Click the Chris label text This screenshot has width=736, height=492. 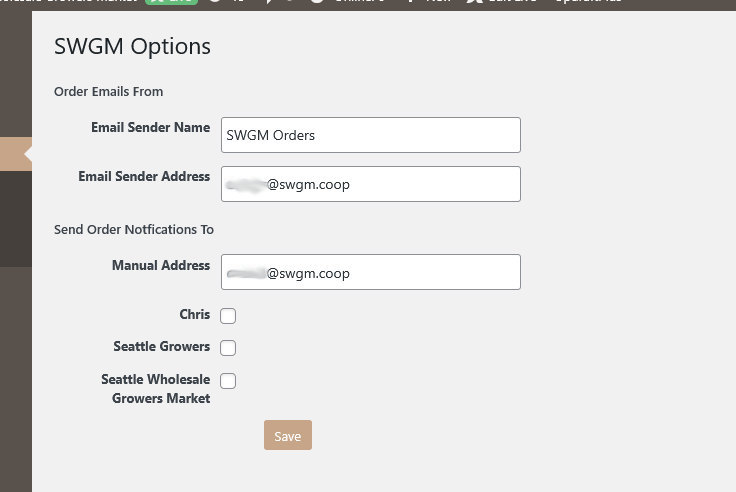(195, 315)
